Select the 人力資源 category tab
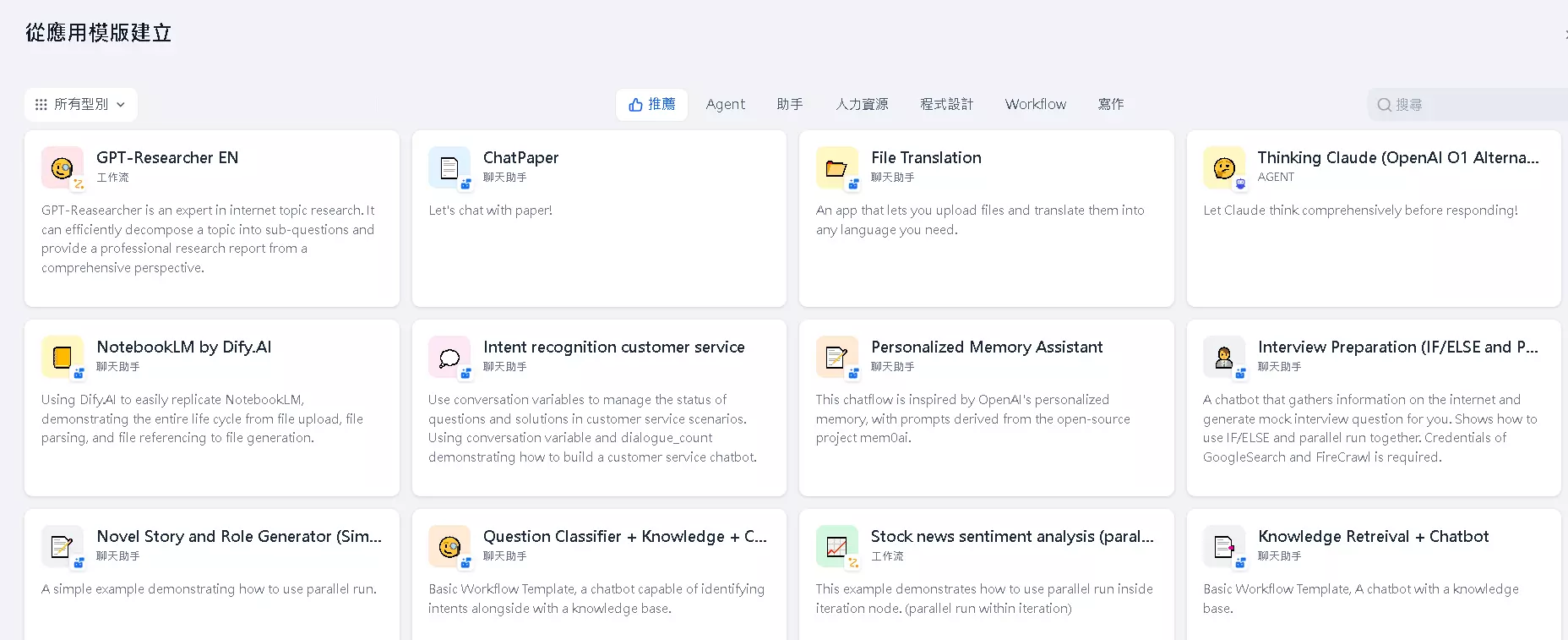This screenshot has width=1568, height=640. coord(862,105)
